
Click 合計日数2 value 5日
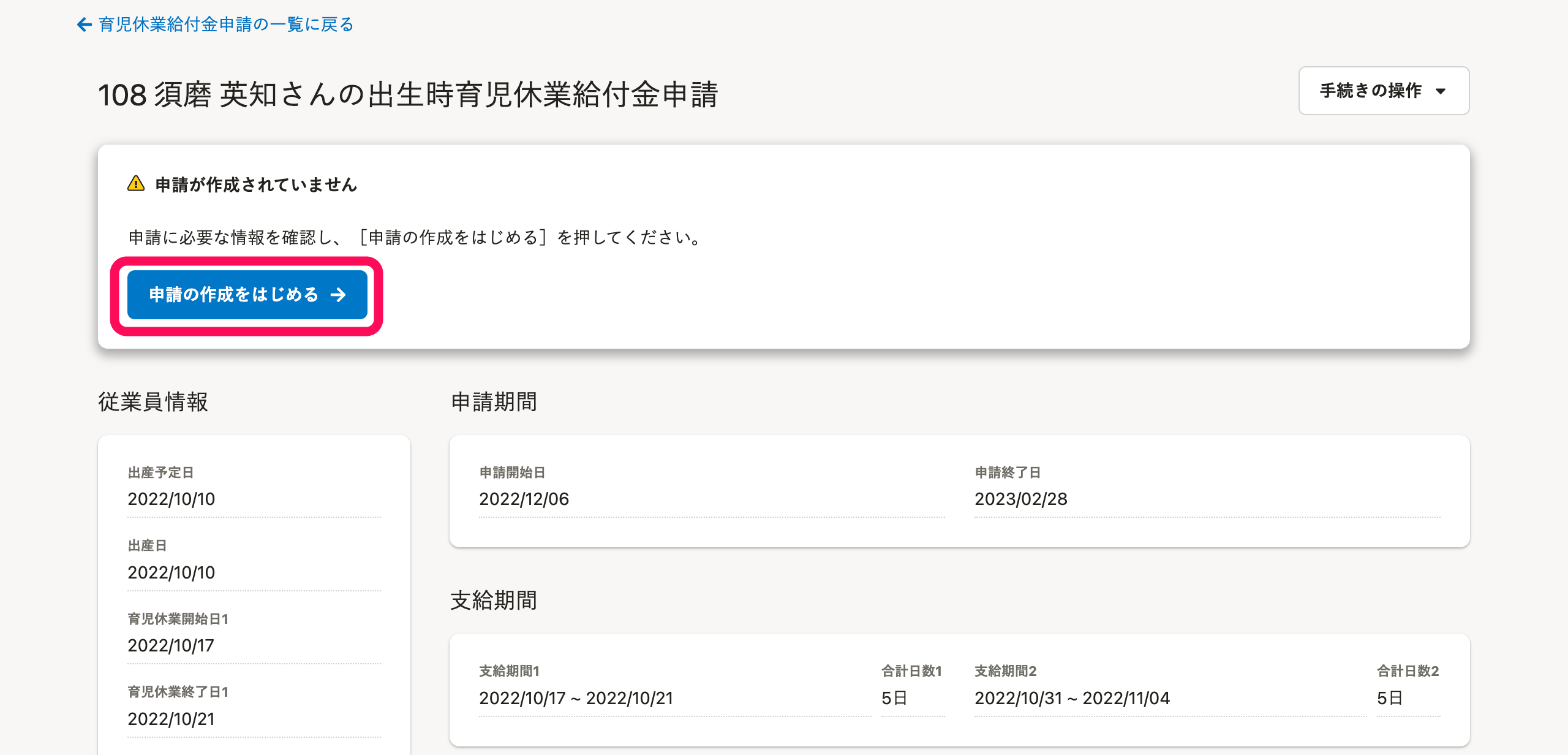coord(1389,698)
